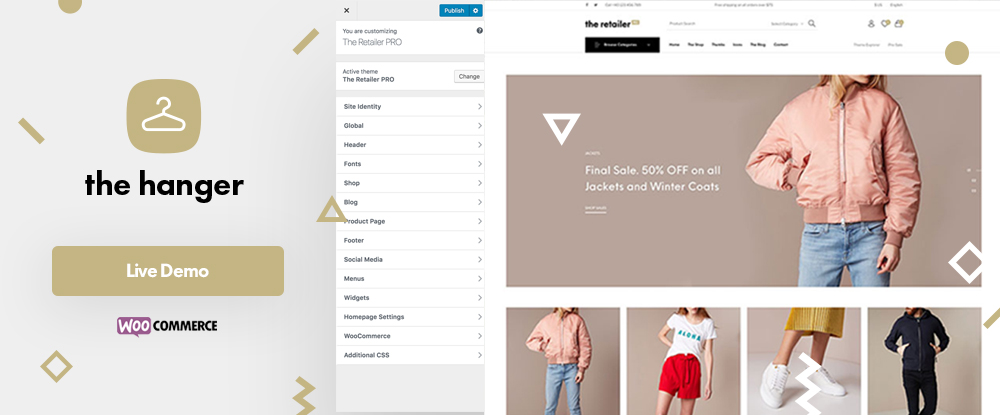Open the wishlist heart icon
The image size is (1000, 415).
885,24
